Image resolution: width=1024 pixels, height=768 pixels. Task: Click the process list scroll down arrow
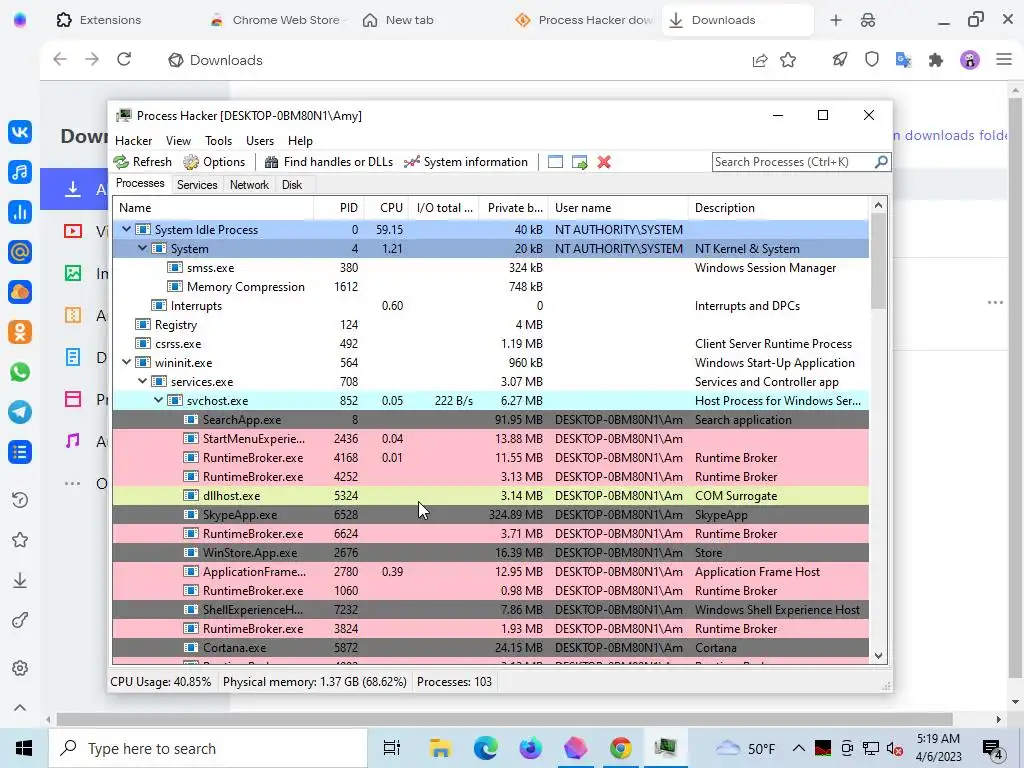tap(878, 656)
